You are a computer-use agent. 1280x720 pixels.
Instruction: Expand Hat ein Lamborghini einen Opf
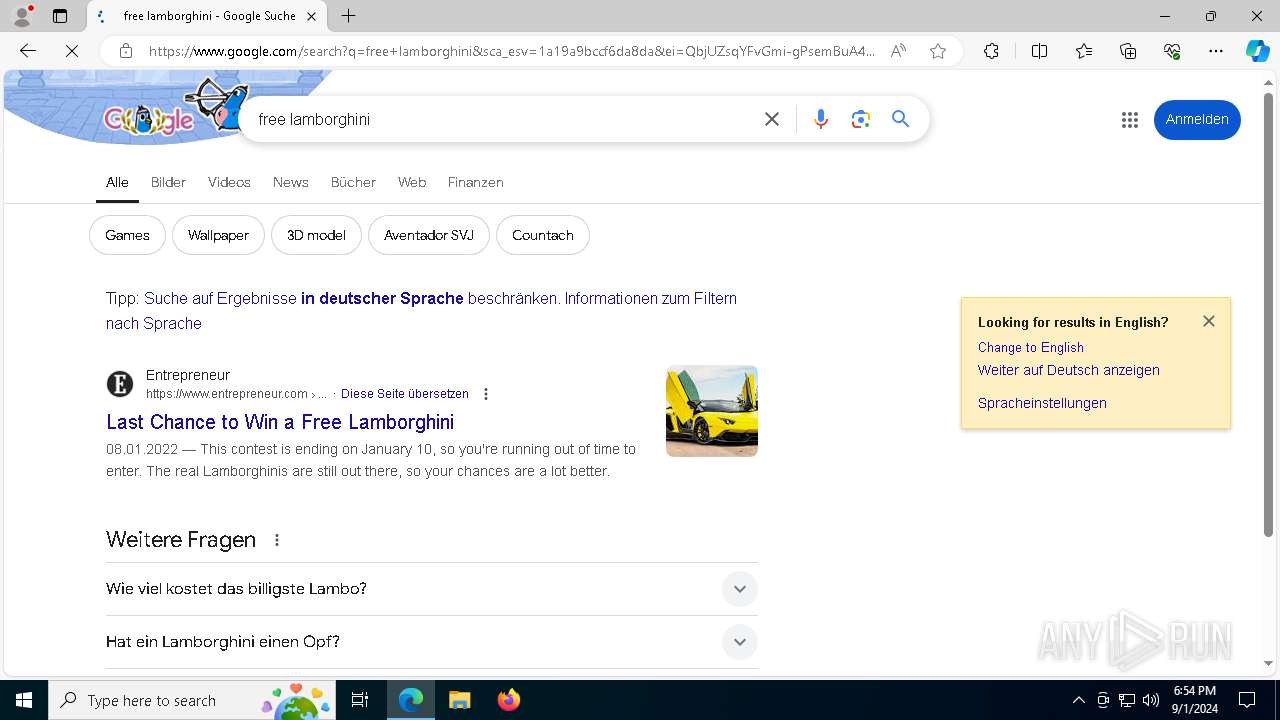[432, 642]
